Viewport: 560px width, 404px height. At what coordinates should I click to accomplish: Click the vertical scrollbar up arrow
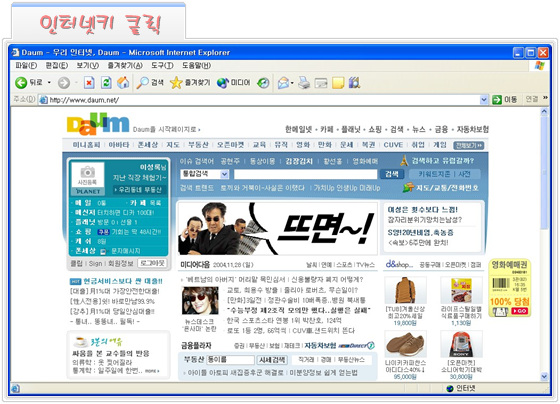[x=544, y=111]
